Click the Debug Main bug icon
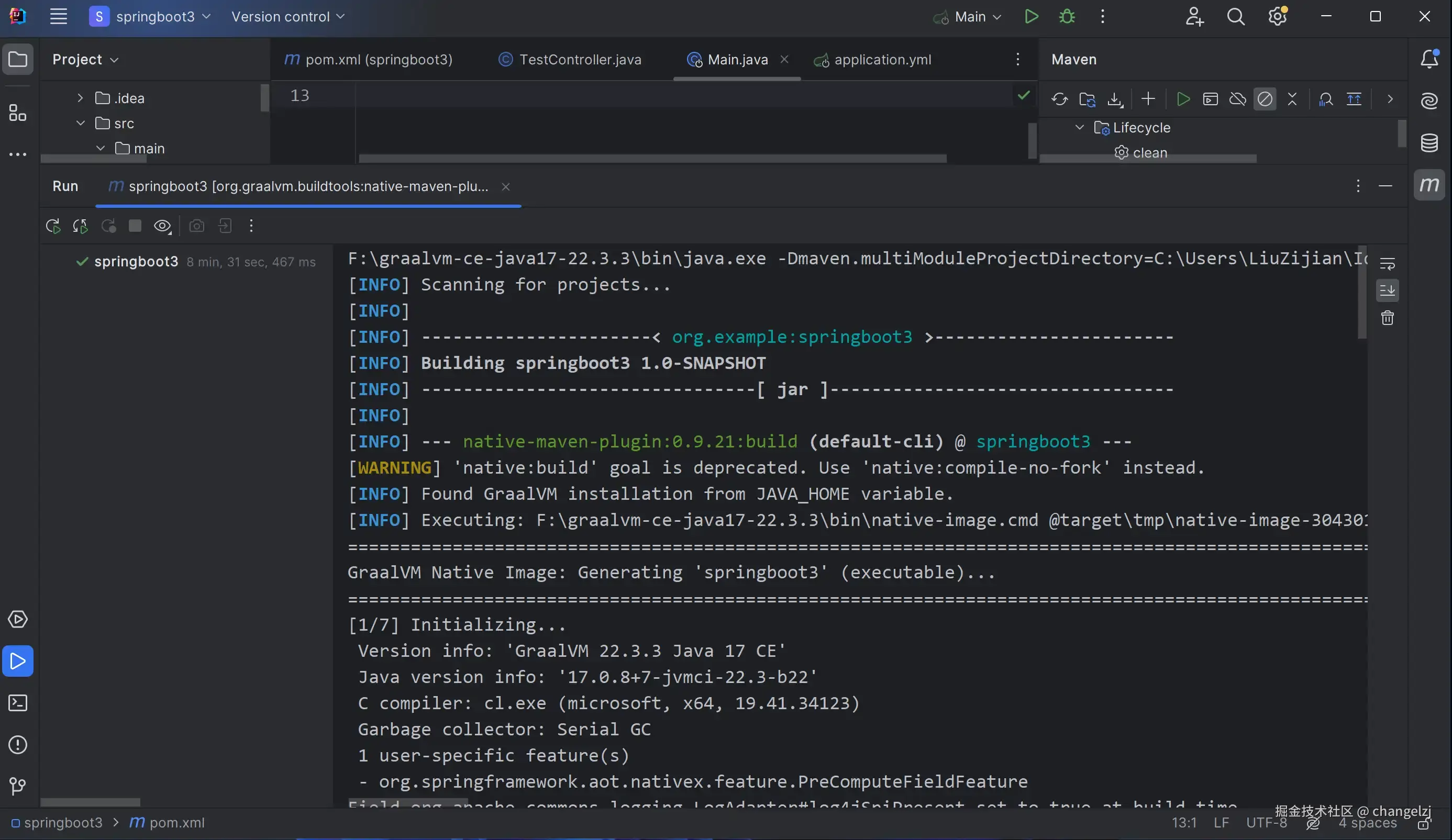Image resolution: width=1452 pixels, height=840 pixels. [1067, 17]
